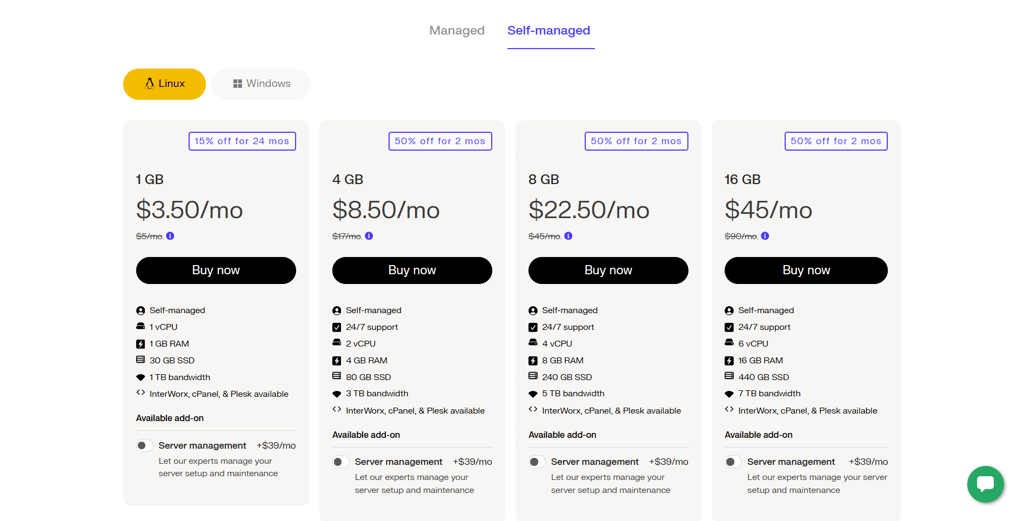Click the 8 GB plan title
This screenshot has height=521, width=1024.
pyautogui.click(x=543, y=180)
